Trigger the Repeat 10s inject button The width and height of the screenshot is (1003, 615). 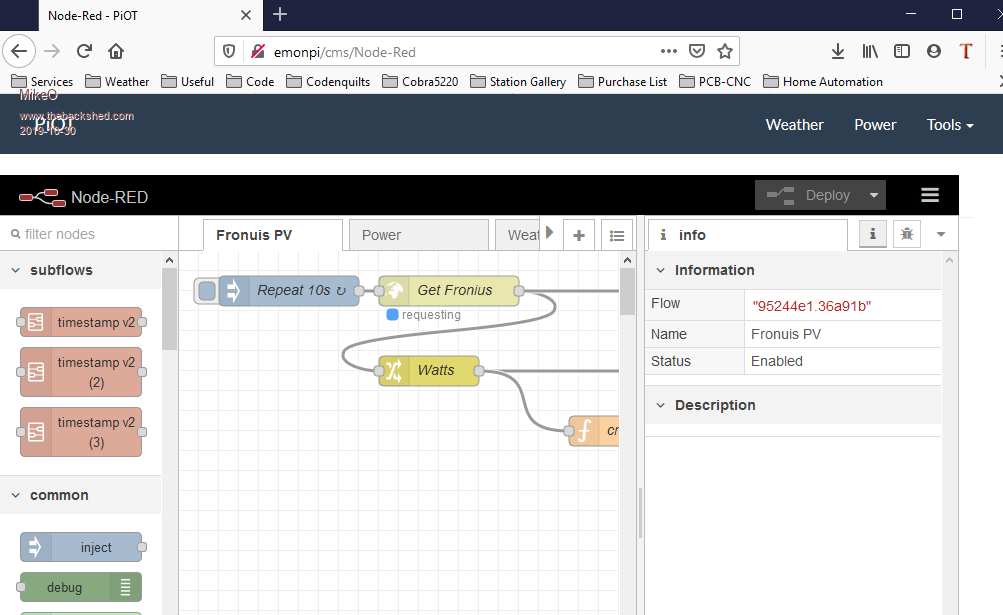207,291
